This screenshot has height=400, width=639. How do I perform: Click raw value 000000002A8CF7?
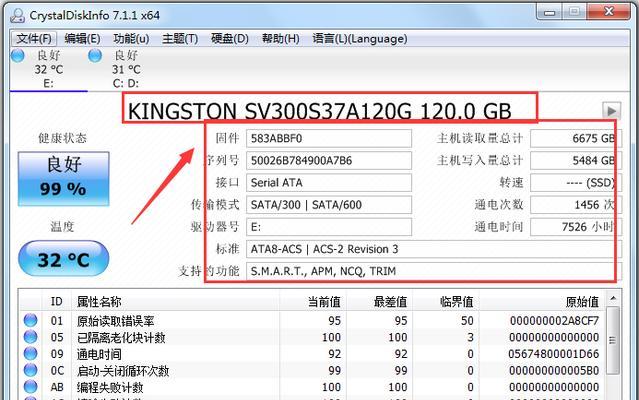coord(554,321)
